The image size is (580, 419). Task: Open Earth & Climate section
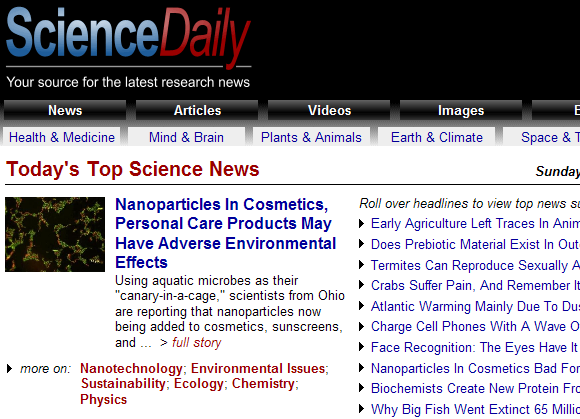(x=436, y=137)
